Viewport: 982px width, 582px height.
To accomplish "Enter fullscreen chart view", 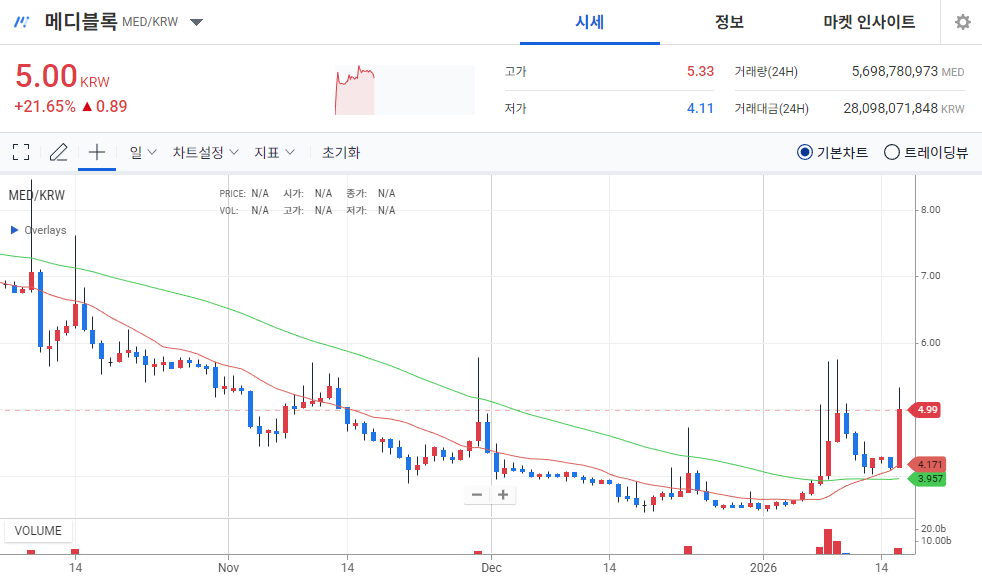I will [x=20, y=151].
